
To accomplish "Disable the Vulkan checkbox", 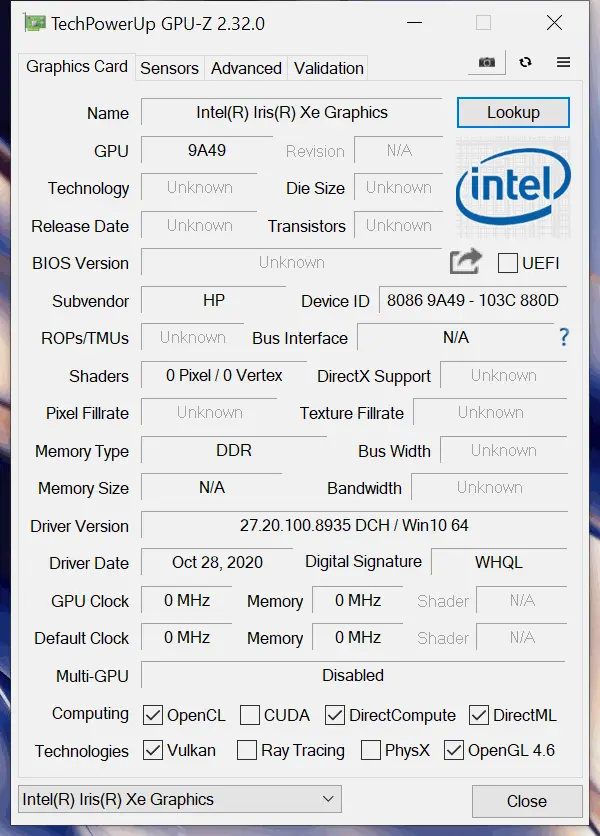I will [153, 751].
